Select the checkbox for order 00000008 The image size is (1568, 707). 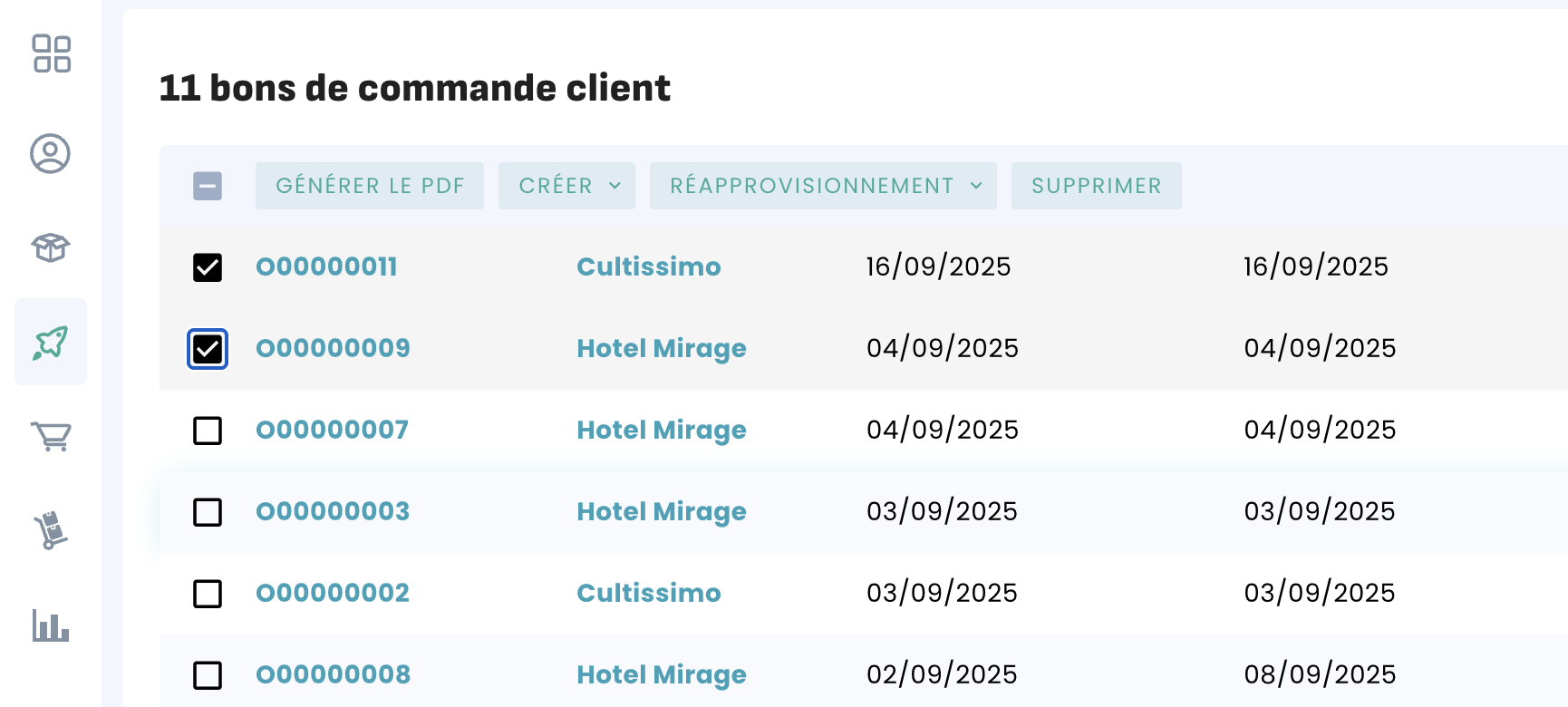pyautogui.click(x=208, y=675)
